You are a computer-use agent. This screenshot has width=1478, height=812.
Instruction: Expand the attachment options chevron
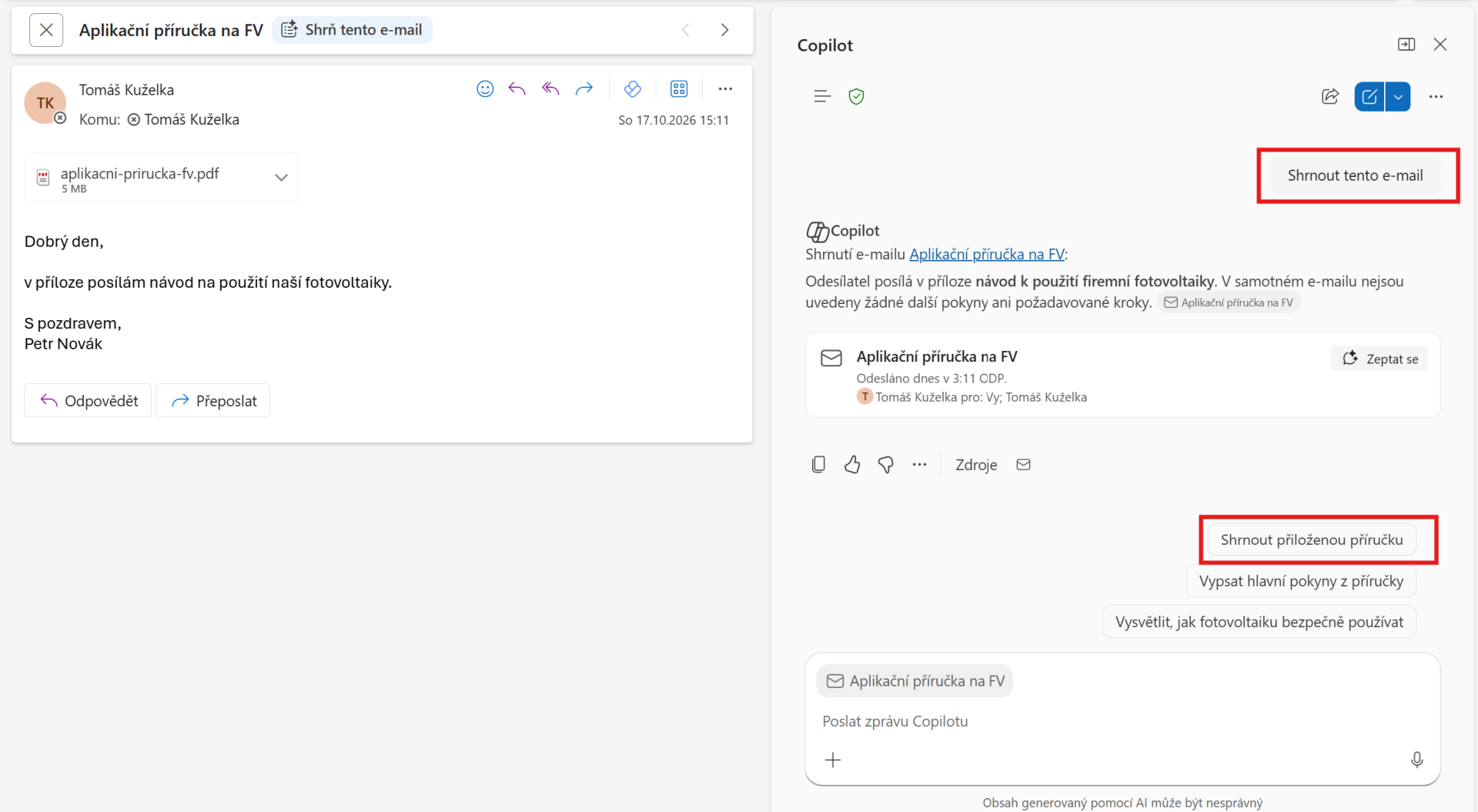tap(281, 178)
